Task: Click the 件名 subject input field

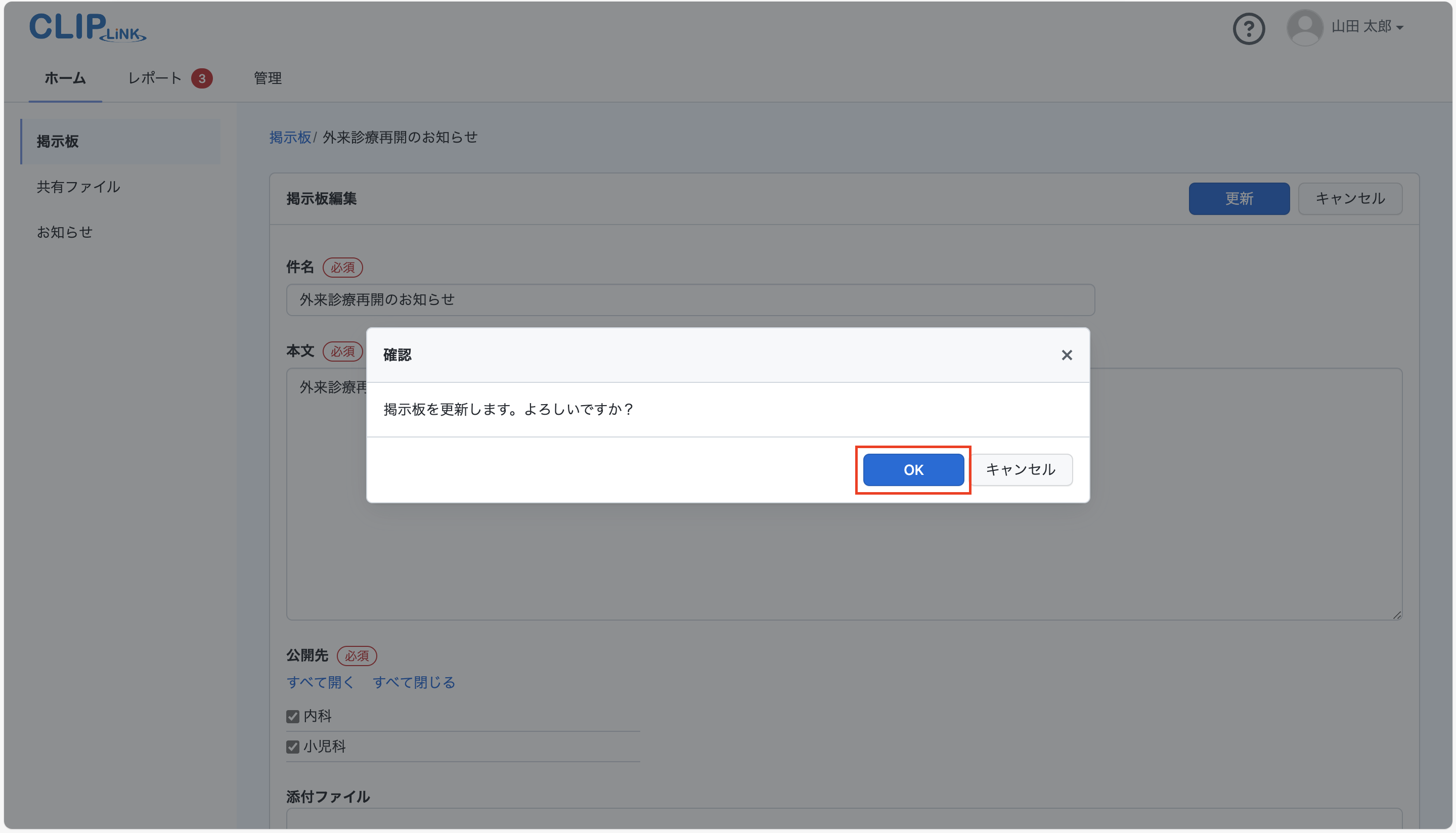Action: click(690, 300)
